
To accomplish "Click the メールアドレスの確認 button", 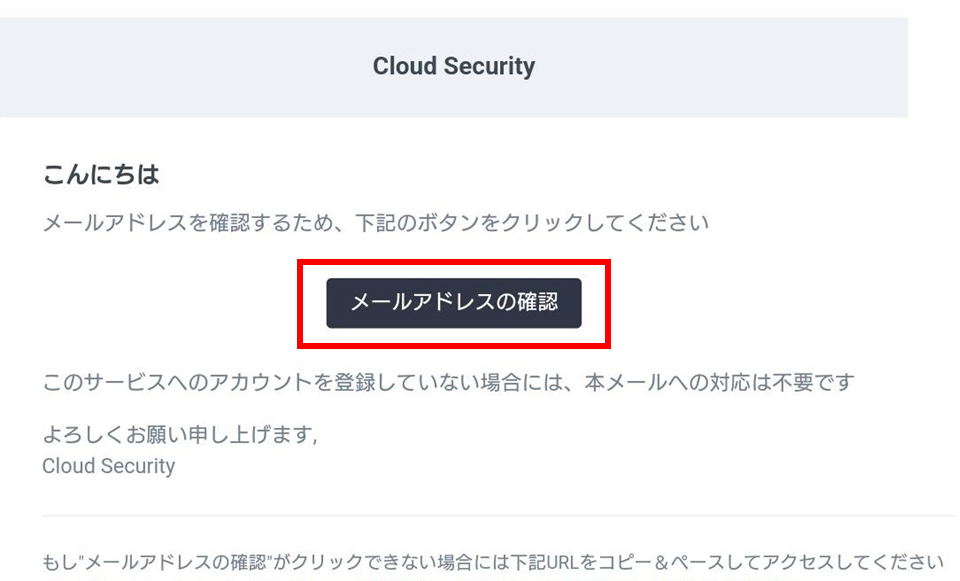I will point(454,303).
